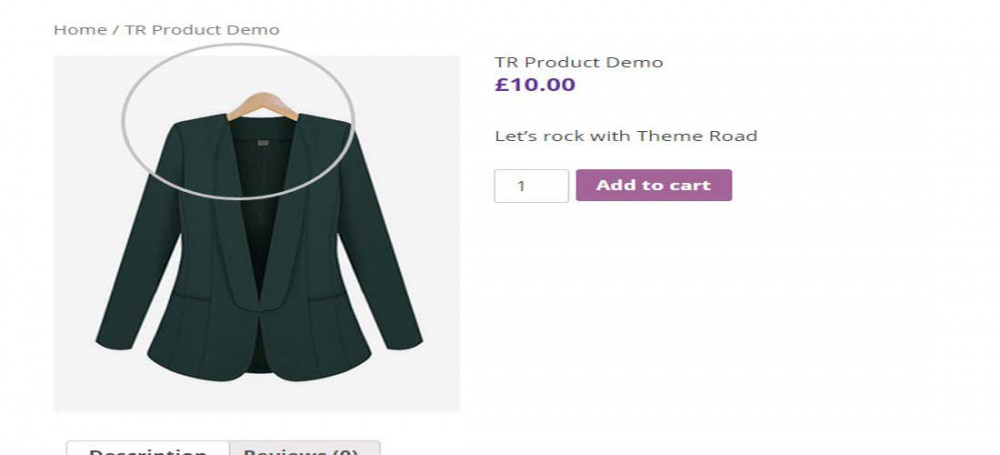Add the product to cart

pyautogui.click(x=654, y=185)
